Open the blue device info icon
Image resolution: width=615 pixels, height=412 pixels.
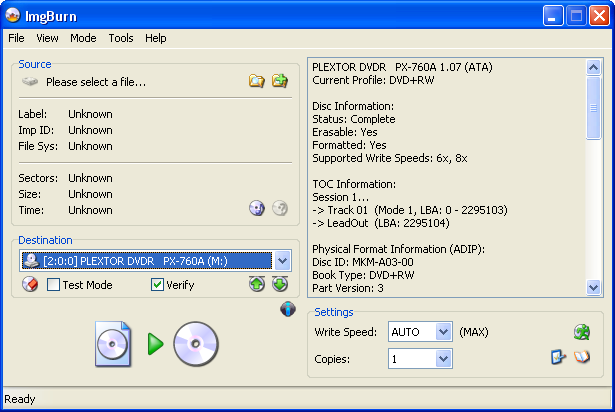pyautogui.click(x=288, y=309)
